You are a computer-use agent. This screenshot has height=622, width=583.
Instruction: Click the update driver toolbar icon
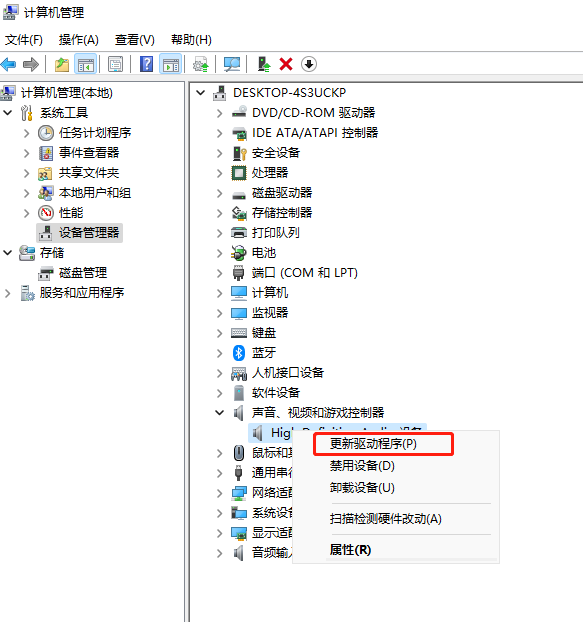click(x=201, y=64)
